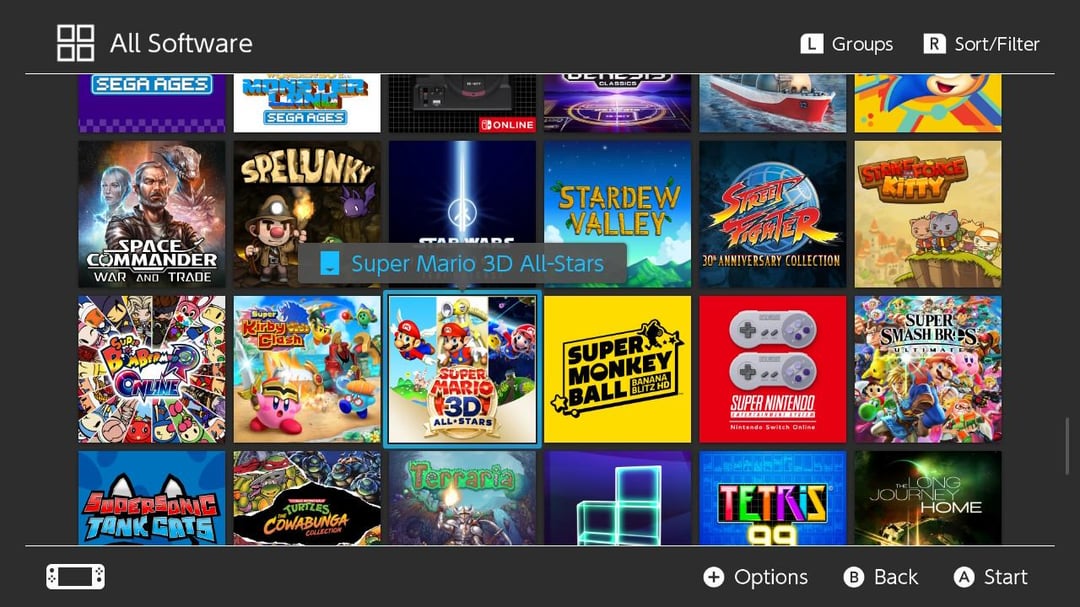
Task: Tap the Options button
Action: (756, 577)
